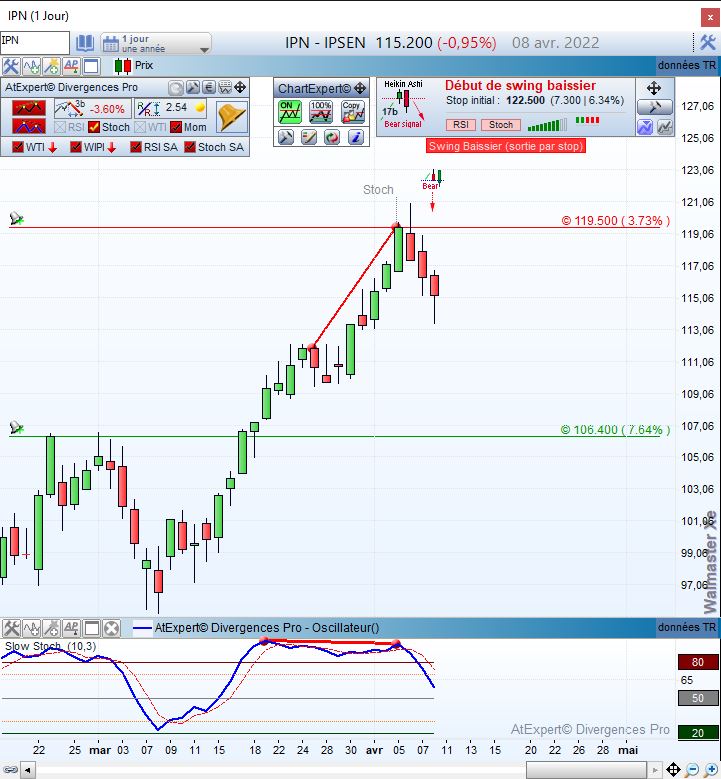Viewport: 721px width, 779px height.
Task: Click the bottom-right pan arrows icon
Action: pos(673,770)
